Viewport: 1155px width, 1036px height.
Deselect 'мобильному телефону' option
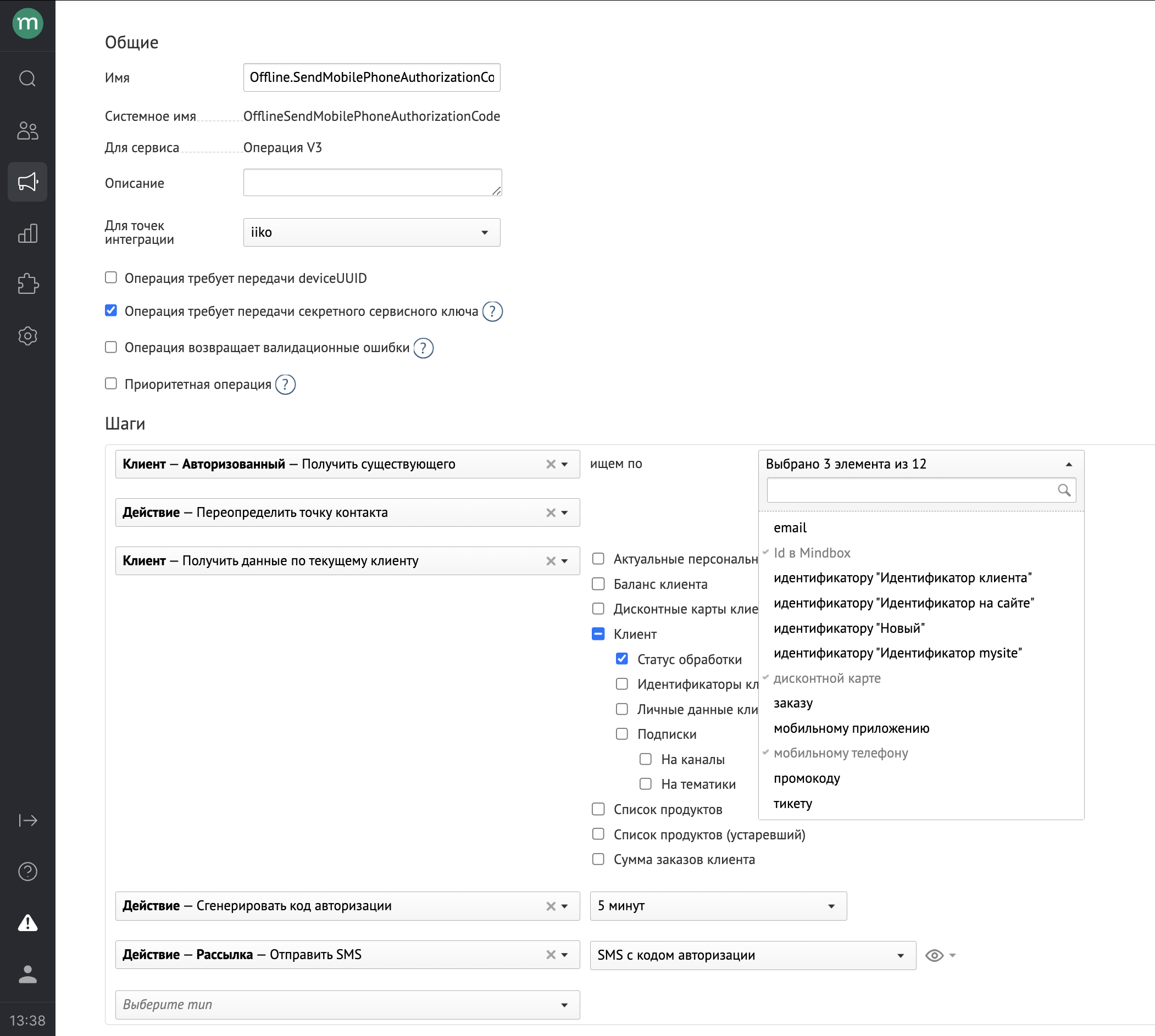921,753
